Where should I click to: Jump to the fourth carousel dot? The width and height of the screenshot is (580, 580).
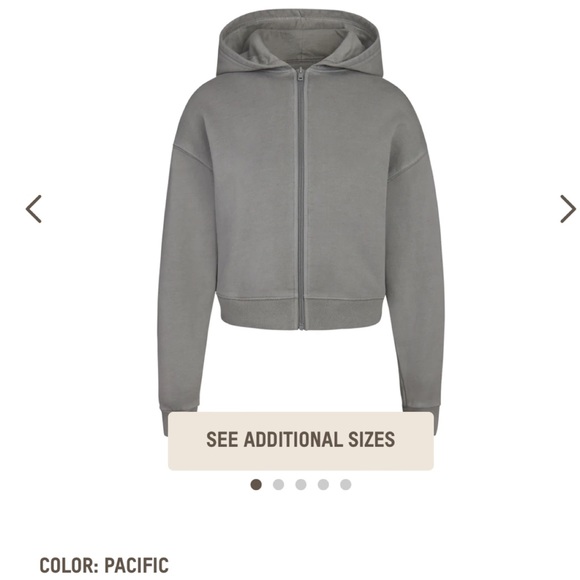coord(323,485)
